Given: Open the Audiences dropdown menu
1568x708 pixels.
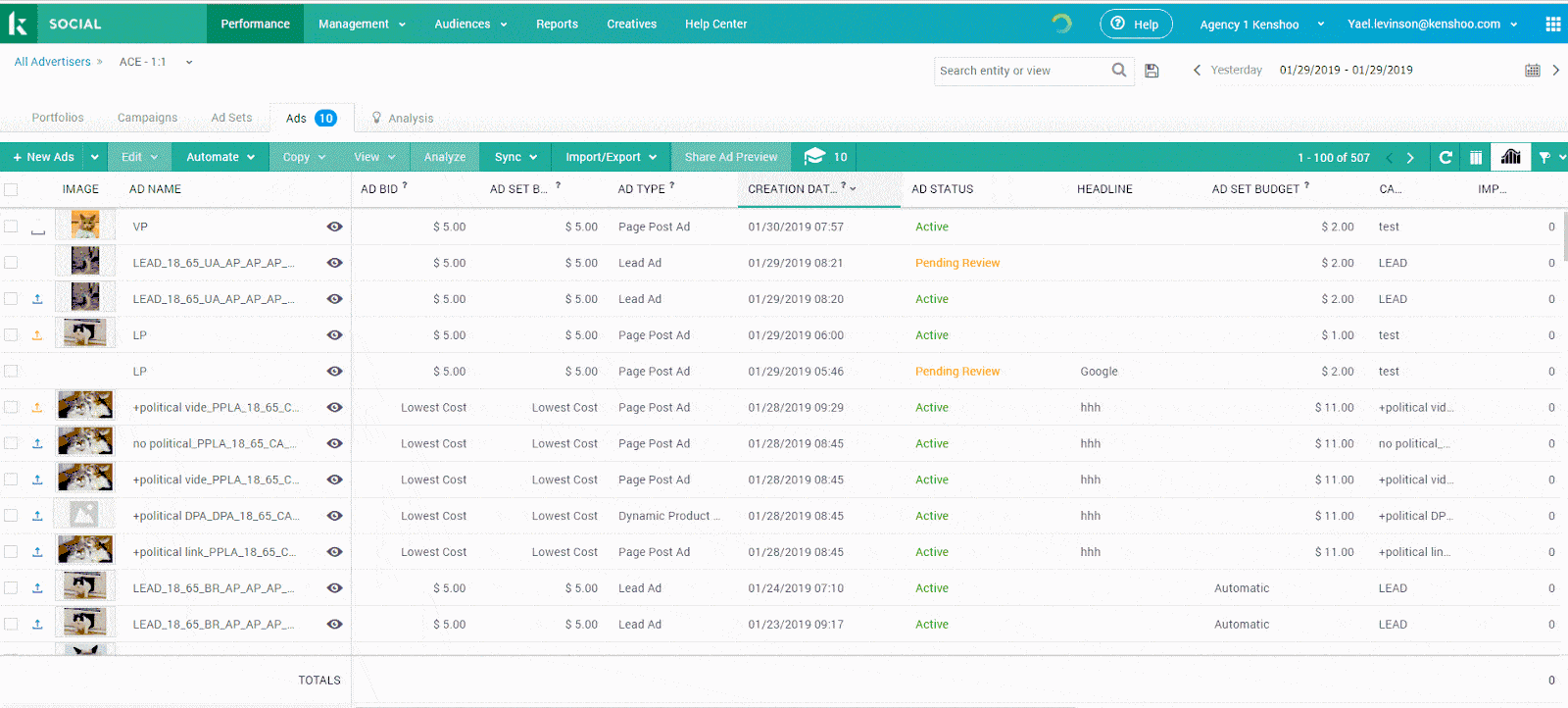Looking at the screenshot, I should pos(470,24).
